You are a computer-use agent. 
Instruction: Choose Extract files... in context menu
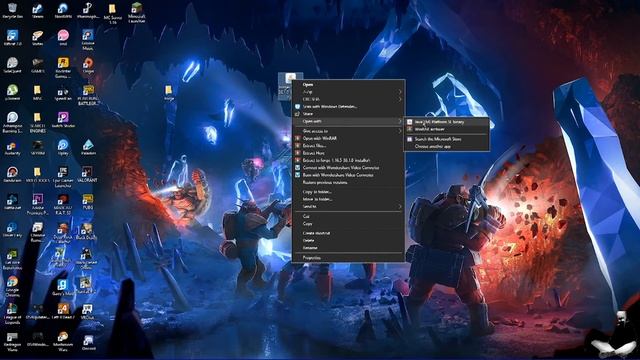[x=349, y=146]
